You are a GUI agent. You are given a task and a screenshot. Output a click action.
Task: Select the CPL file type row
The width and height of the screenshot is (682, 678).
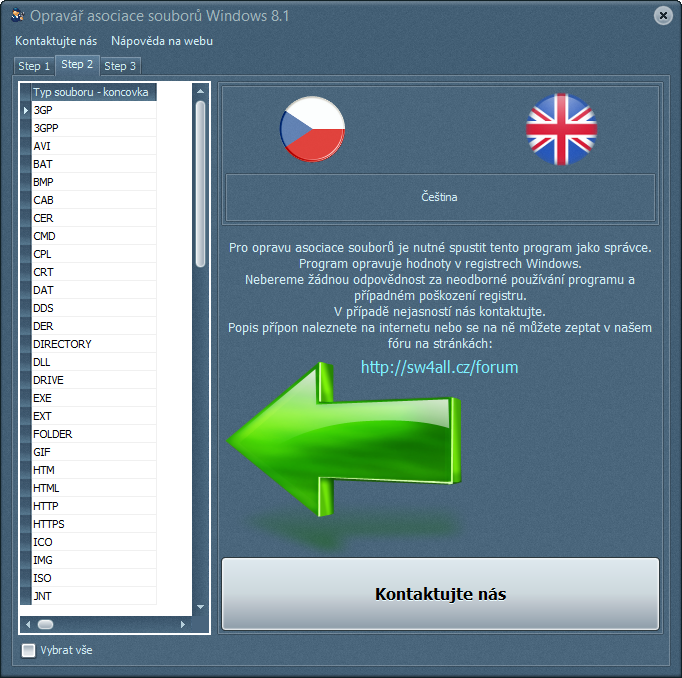[94, 254]
